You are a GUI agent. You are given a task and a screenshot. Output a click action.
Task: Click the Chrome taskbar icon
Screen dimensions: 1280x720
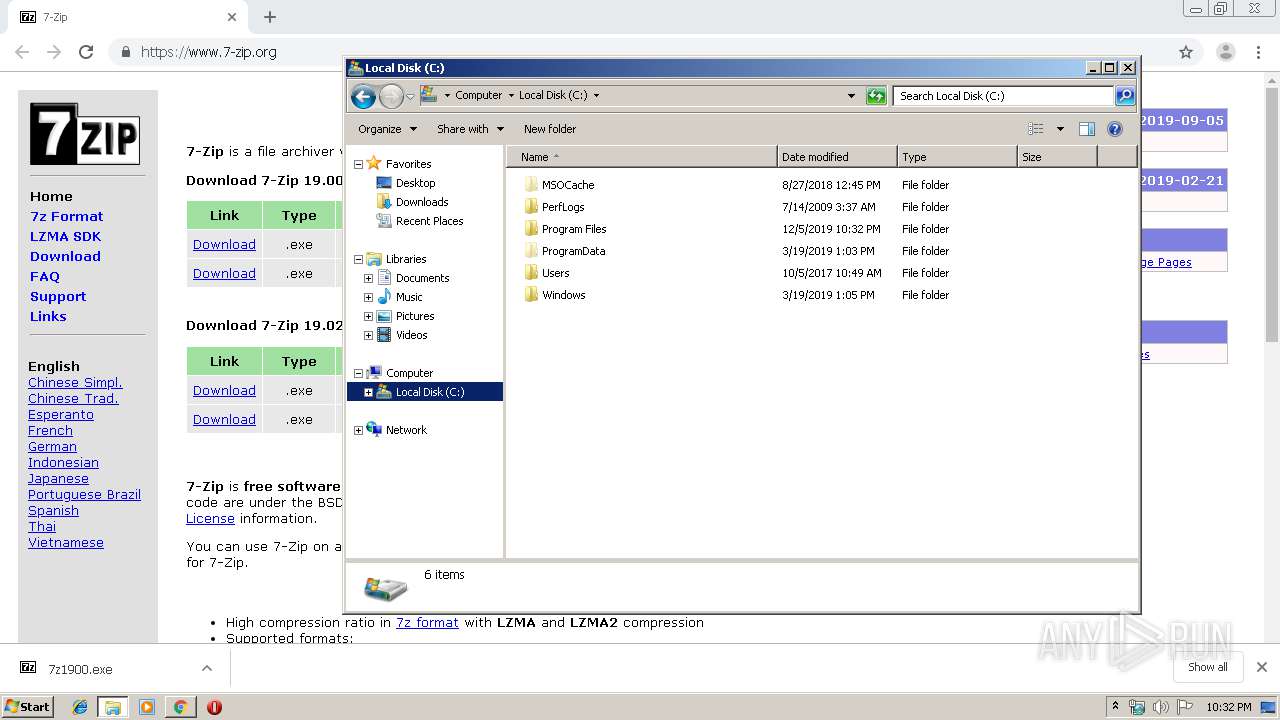(180, 707)
